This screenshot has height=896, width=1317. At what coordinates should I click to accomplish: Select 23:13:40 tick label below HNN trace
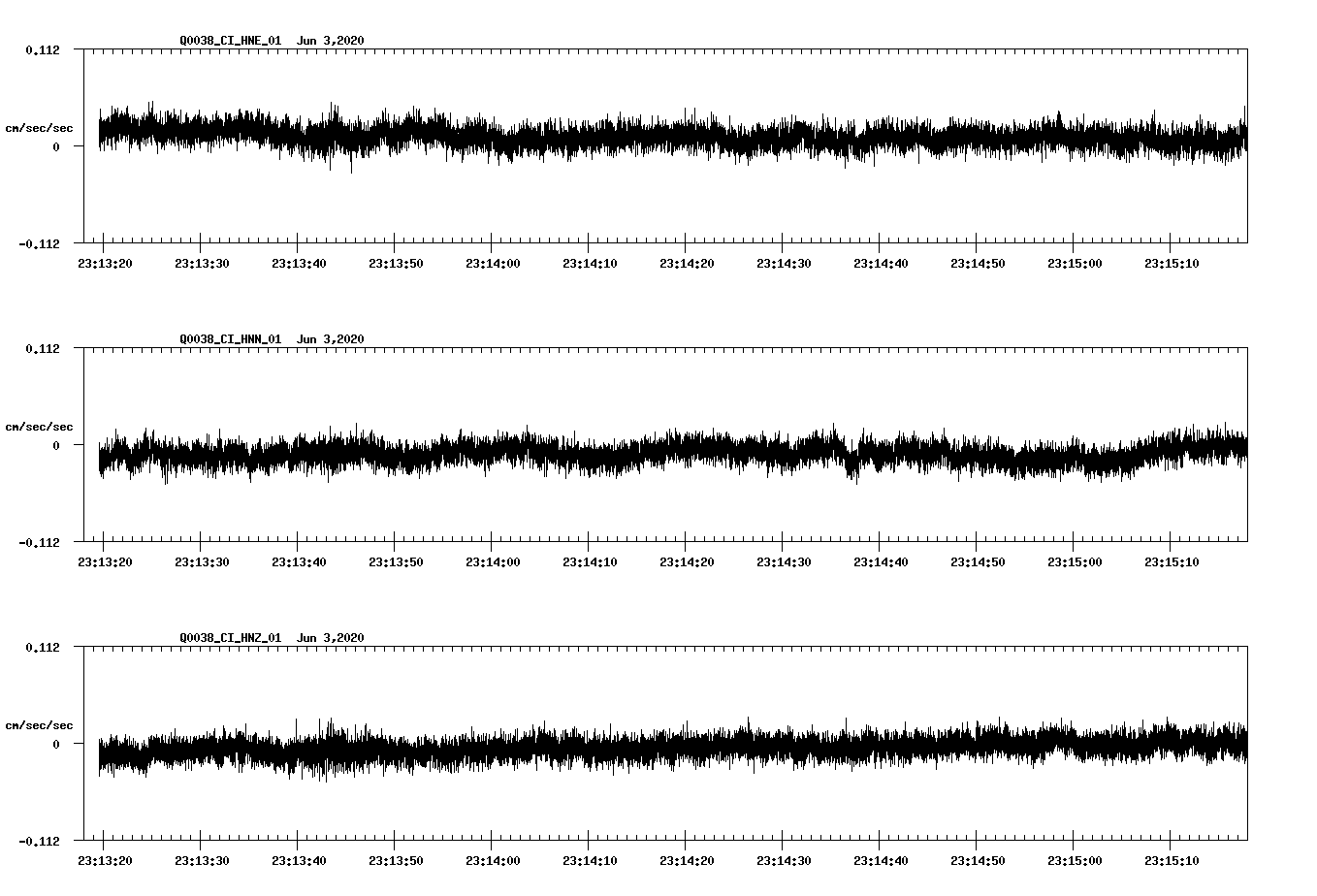299,562
